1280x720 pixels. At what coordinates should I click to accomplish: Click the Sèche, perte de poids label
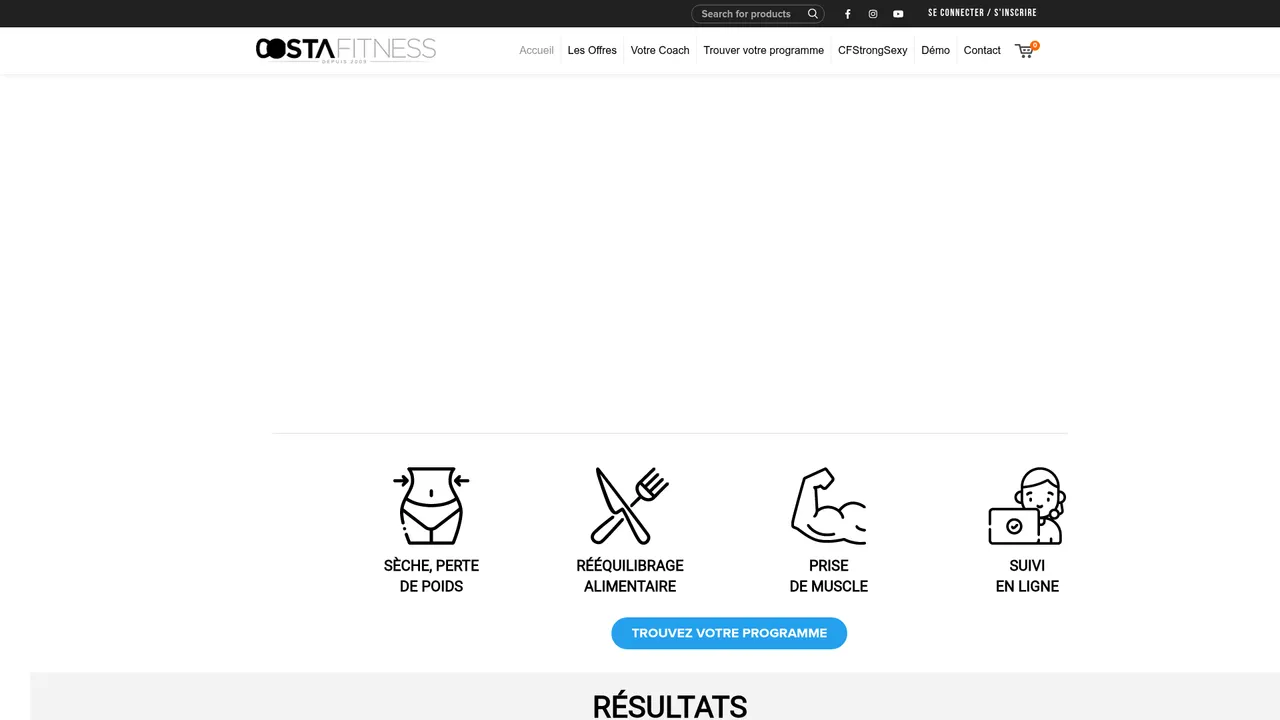(x=431, y=576)
